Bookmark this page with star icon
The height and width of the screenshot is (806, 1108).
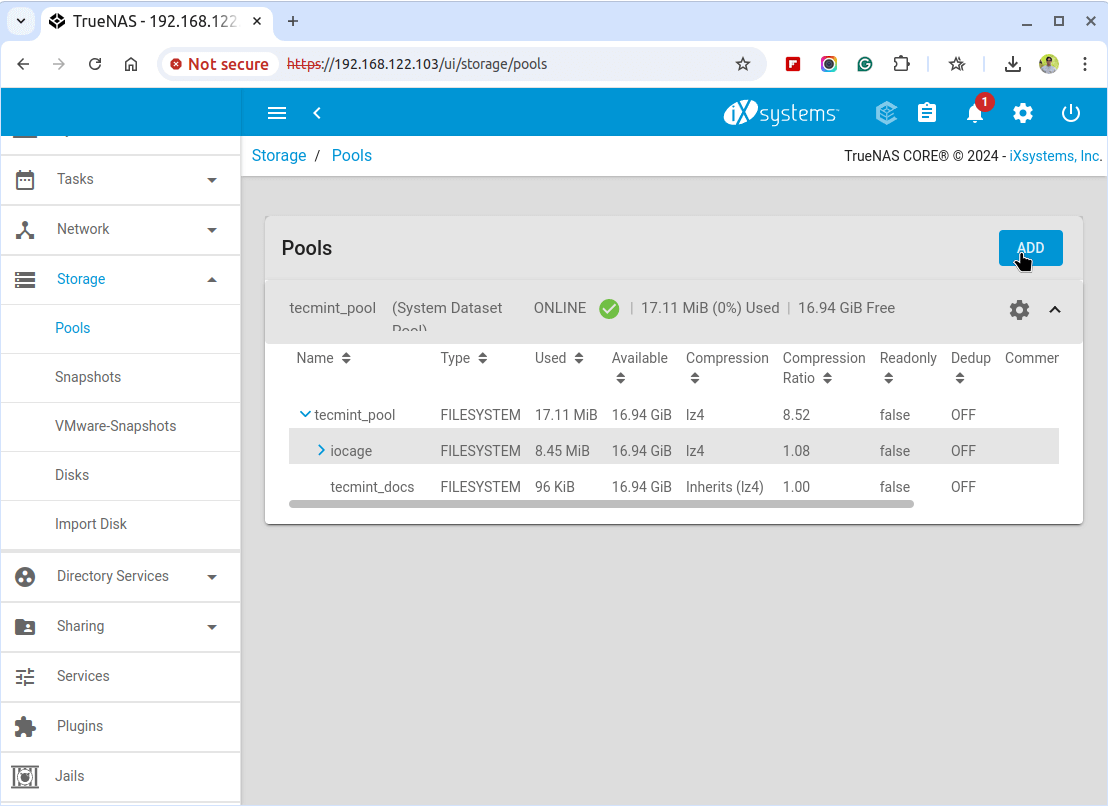(x=743, y=64)
